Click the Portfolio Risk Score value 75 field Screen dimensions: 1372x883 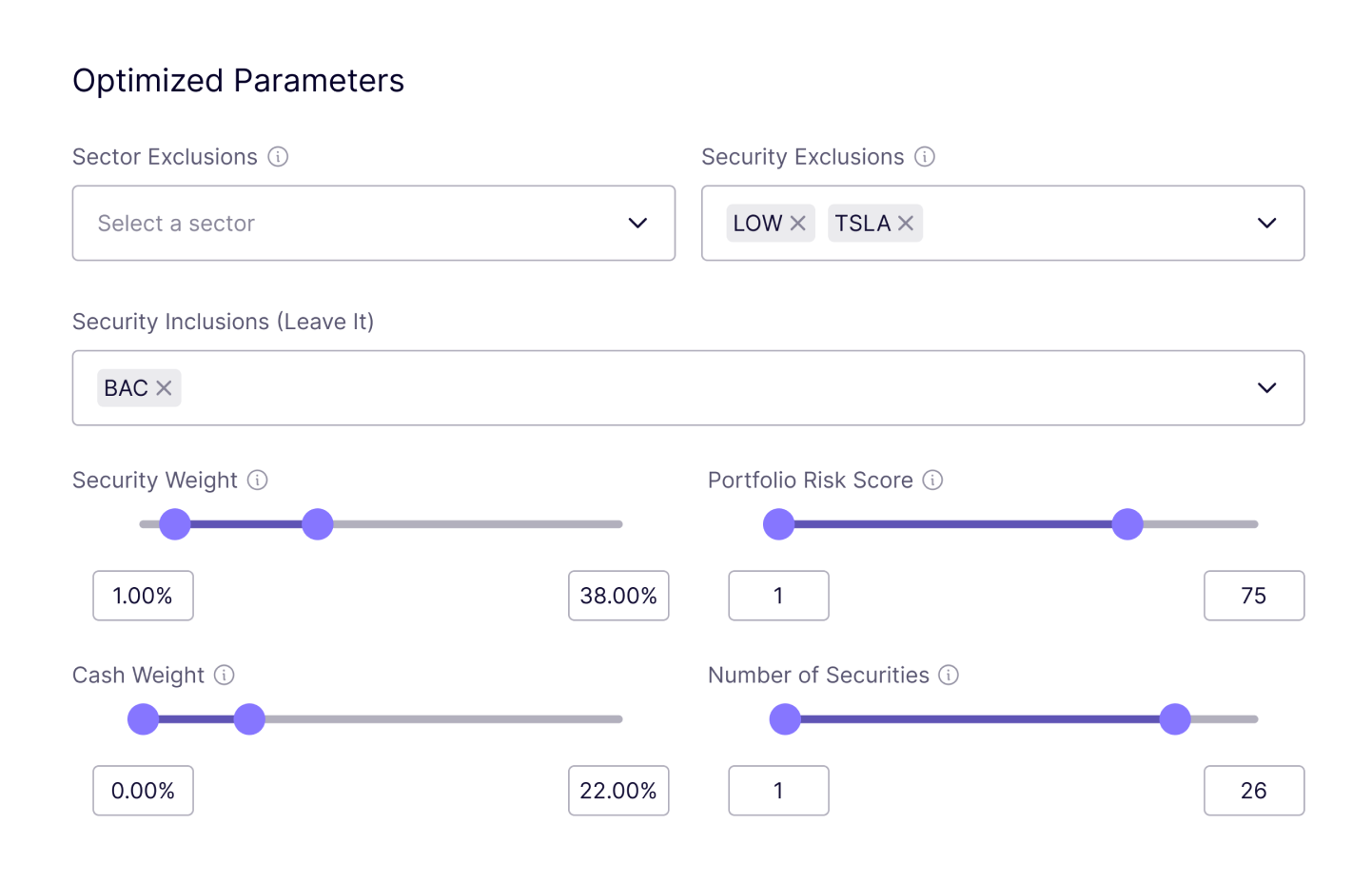(x=1254, y=596)
